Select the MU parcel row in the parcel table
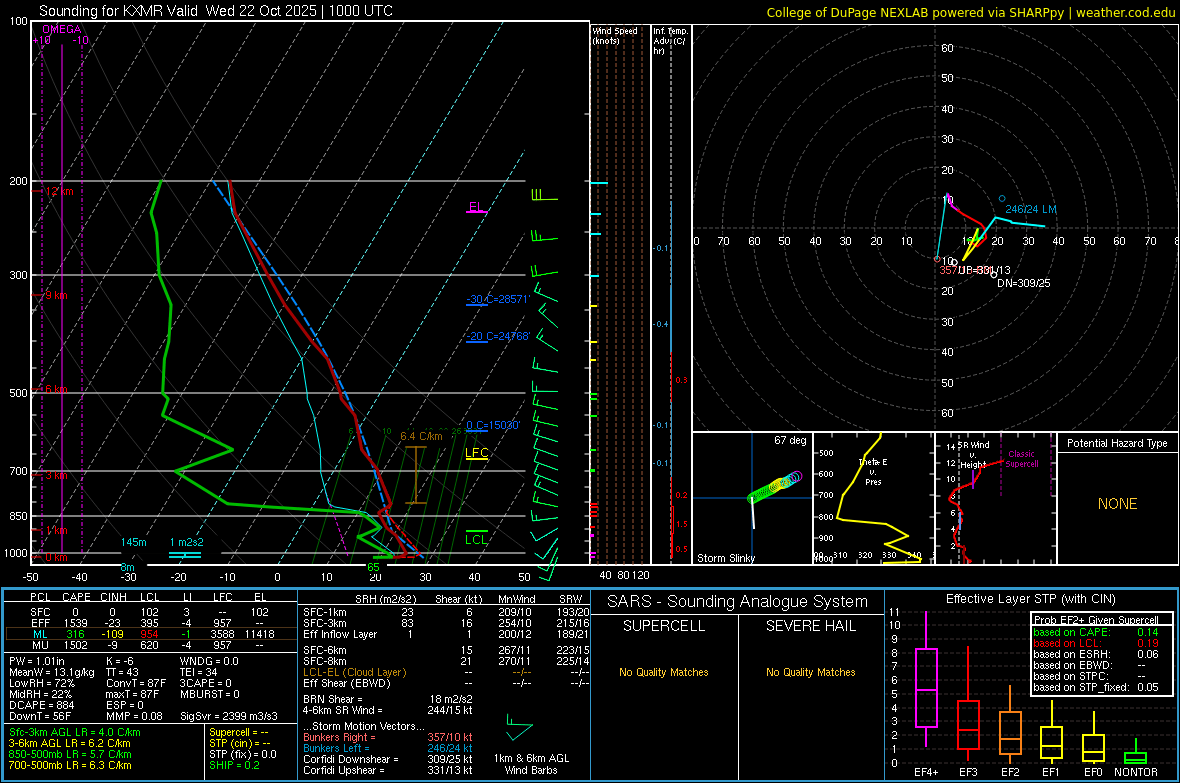This screenshot has height=783, width=1180. point(149,645)
